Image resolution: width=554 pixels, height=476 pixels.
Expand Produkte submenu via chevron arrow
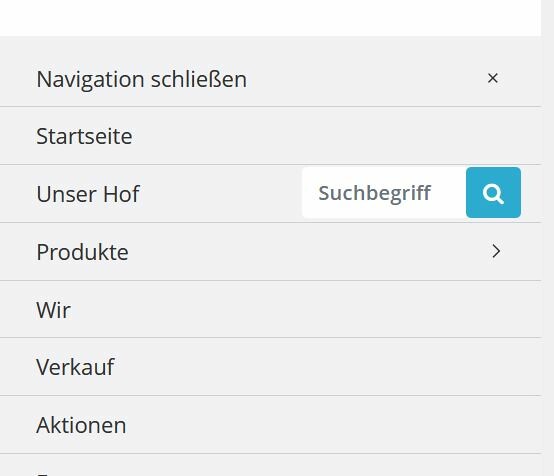tap(496, 251)
